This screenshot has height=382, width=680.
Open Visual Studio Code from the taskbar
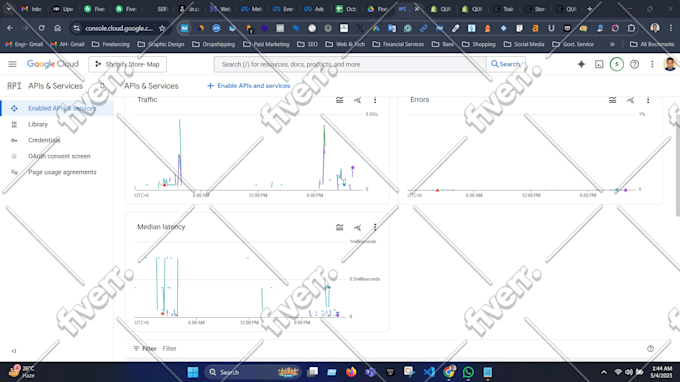pyautogui.click(x=429, y=372)
